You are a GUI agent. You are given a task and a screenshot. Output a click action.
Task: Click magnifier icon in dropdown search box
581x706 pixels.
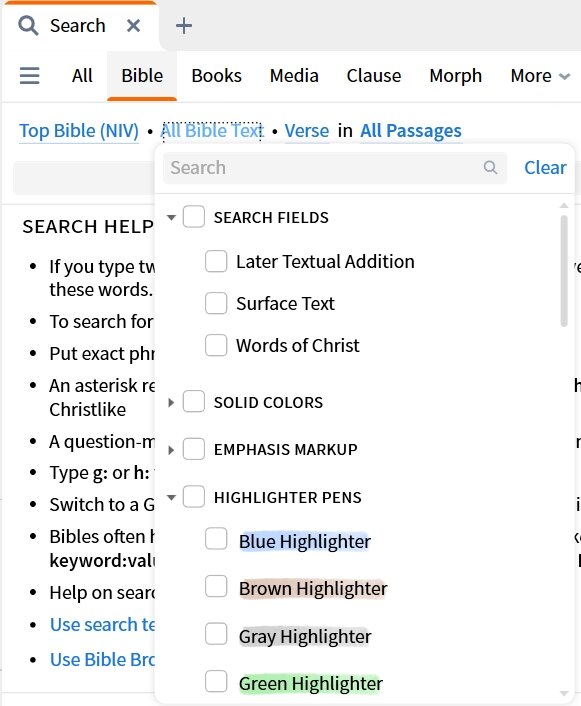coord(490,167)
